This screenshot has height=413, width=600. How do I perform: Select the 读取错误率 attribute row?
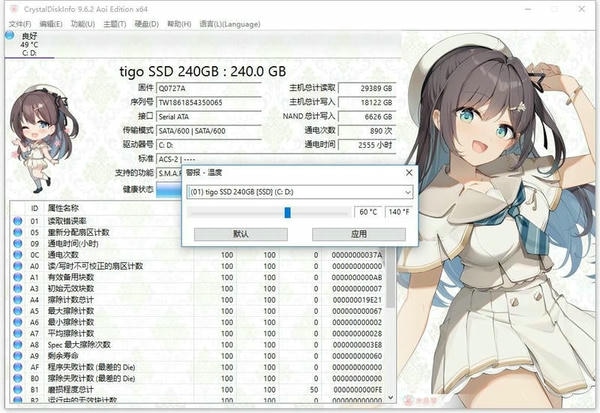(96, 221)
